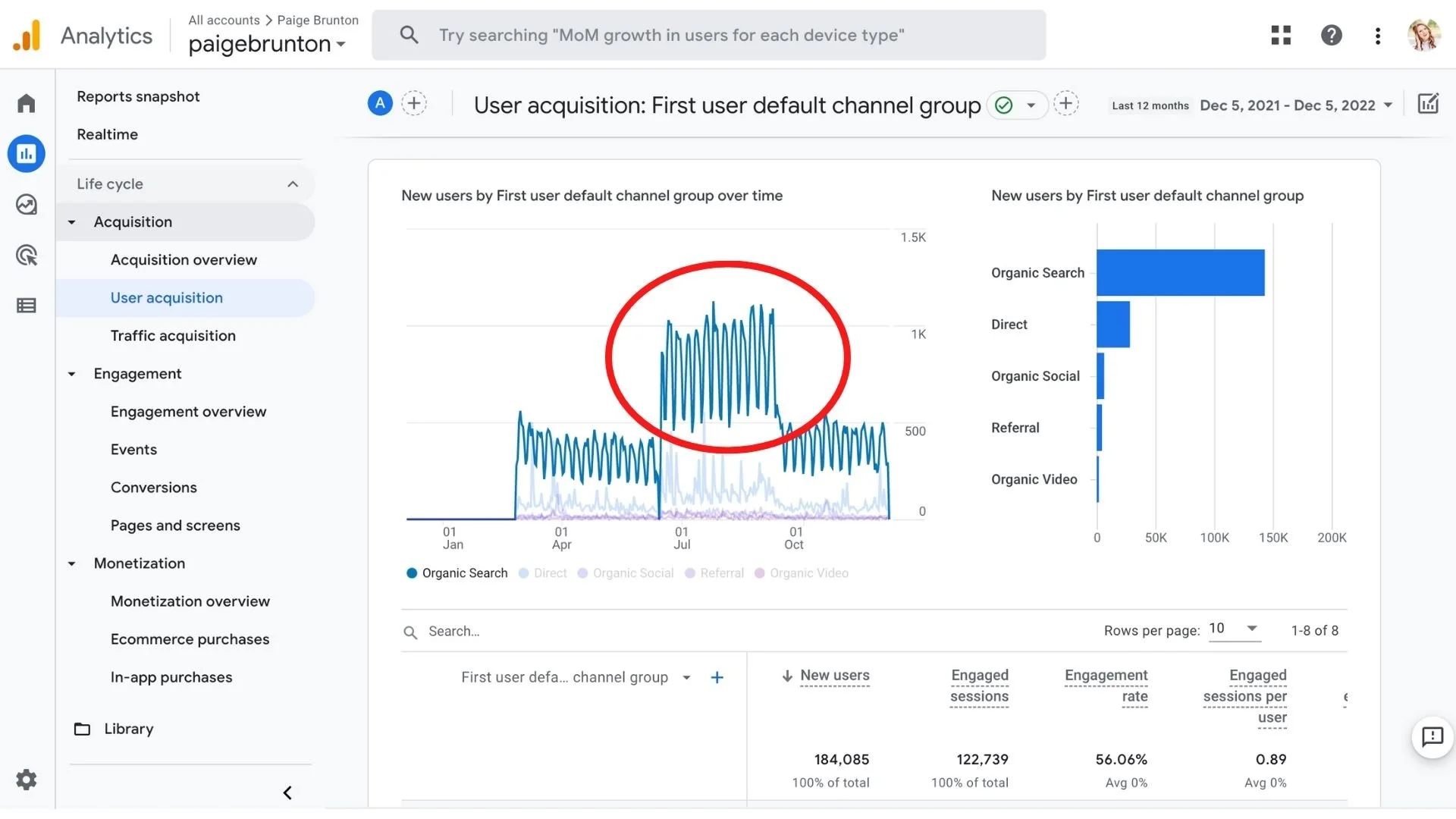Open the Configure icon in sidebar
This screenshot has height=819, width=1456.
coord(27,306)
